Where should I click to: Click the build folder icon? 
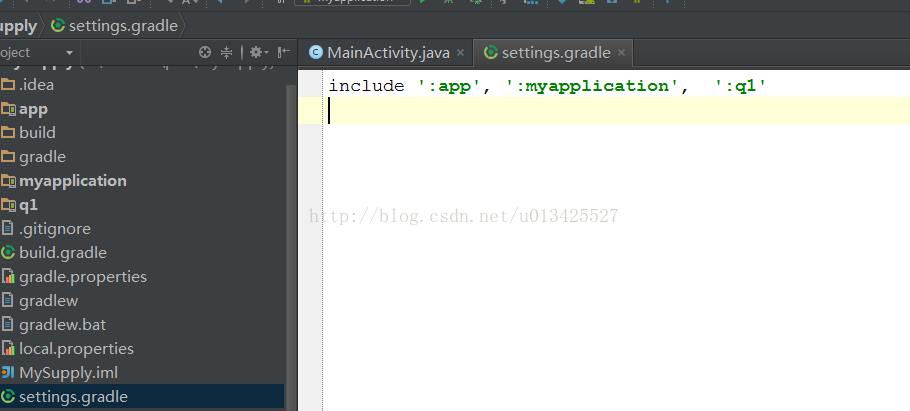(x=8, y=133)
